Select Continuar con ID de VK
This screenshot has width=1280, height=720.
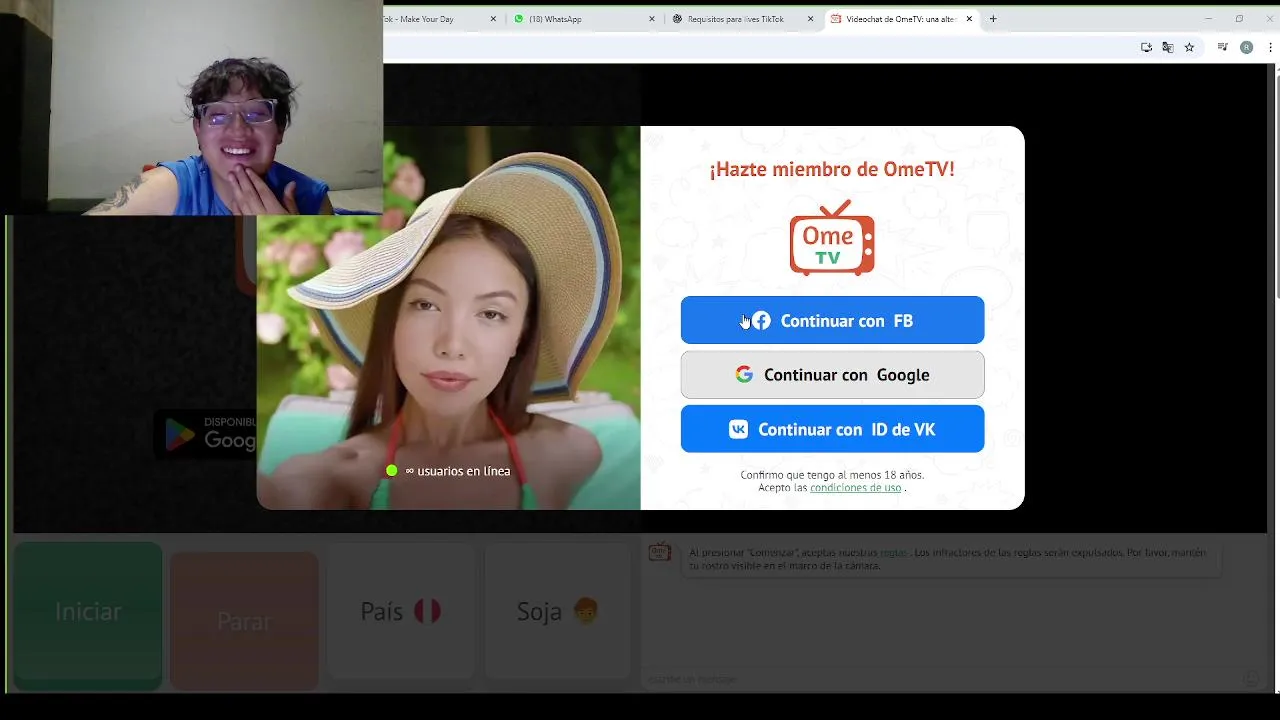pyautogui.click(x=832, y=429)
